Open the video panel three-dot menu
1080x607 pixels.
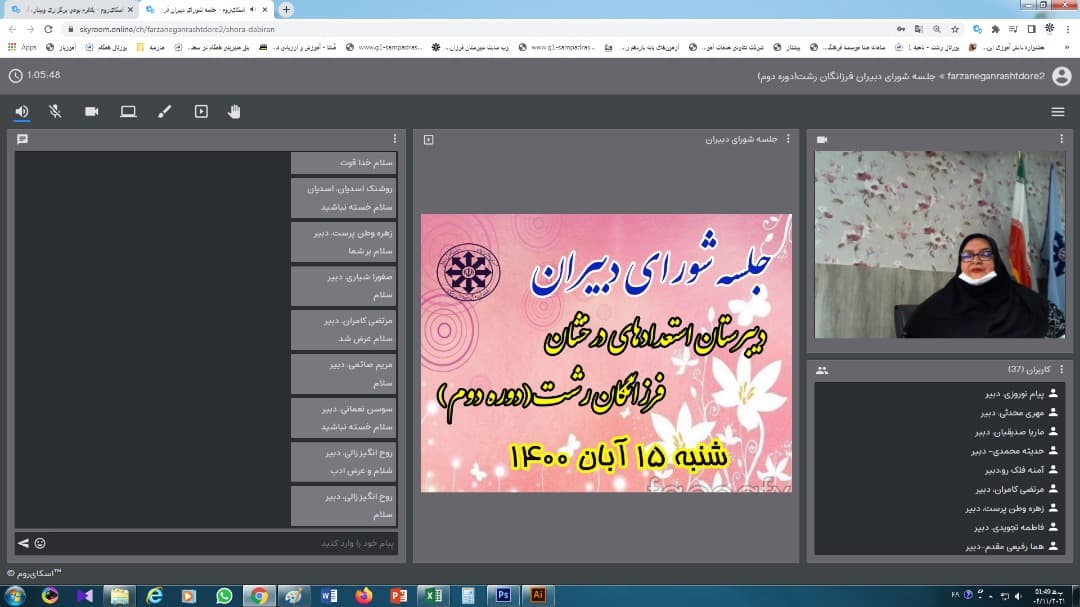click(x=1062, y=139)
